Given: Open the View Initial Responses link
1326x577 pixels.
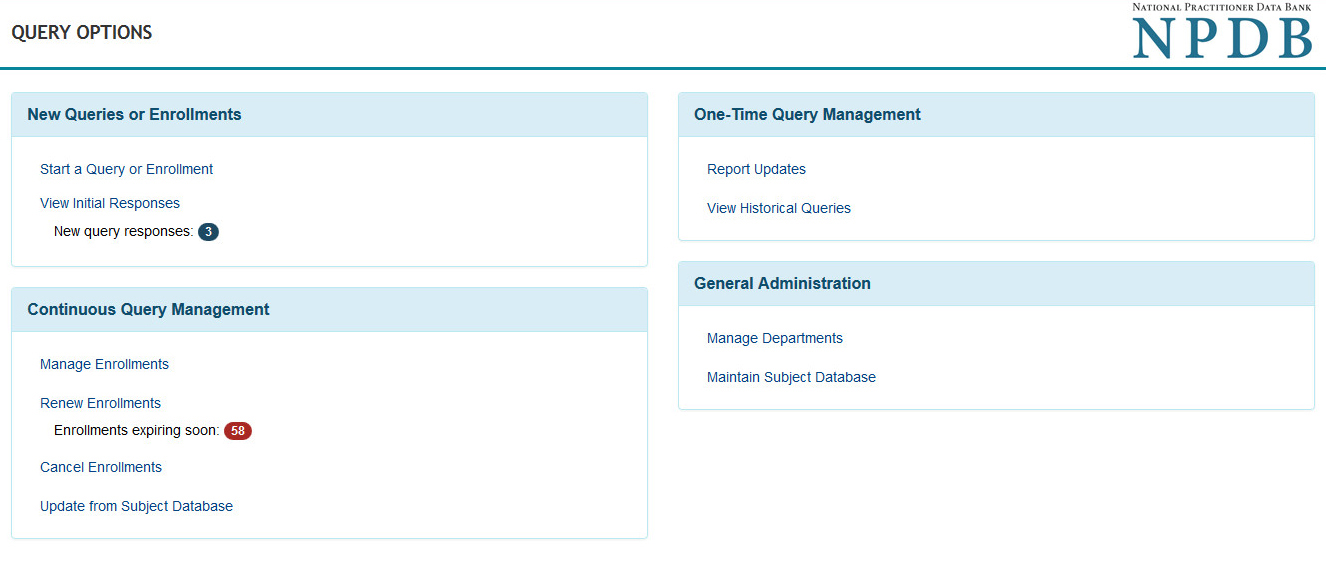Looking at the screenshot, I should pos(110,203).
